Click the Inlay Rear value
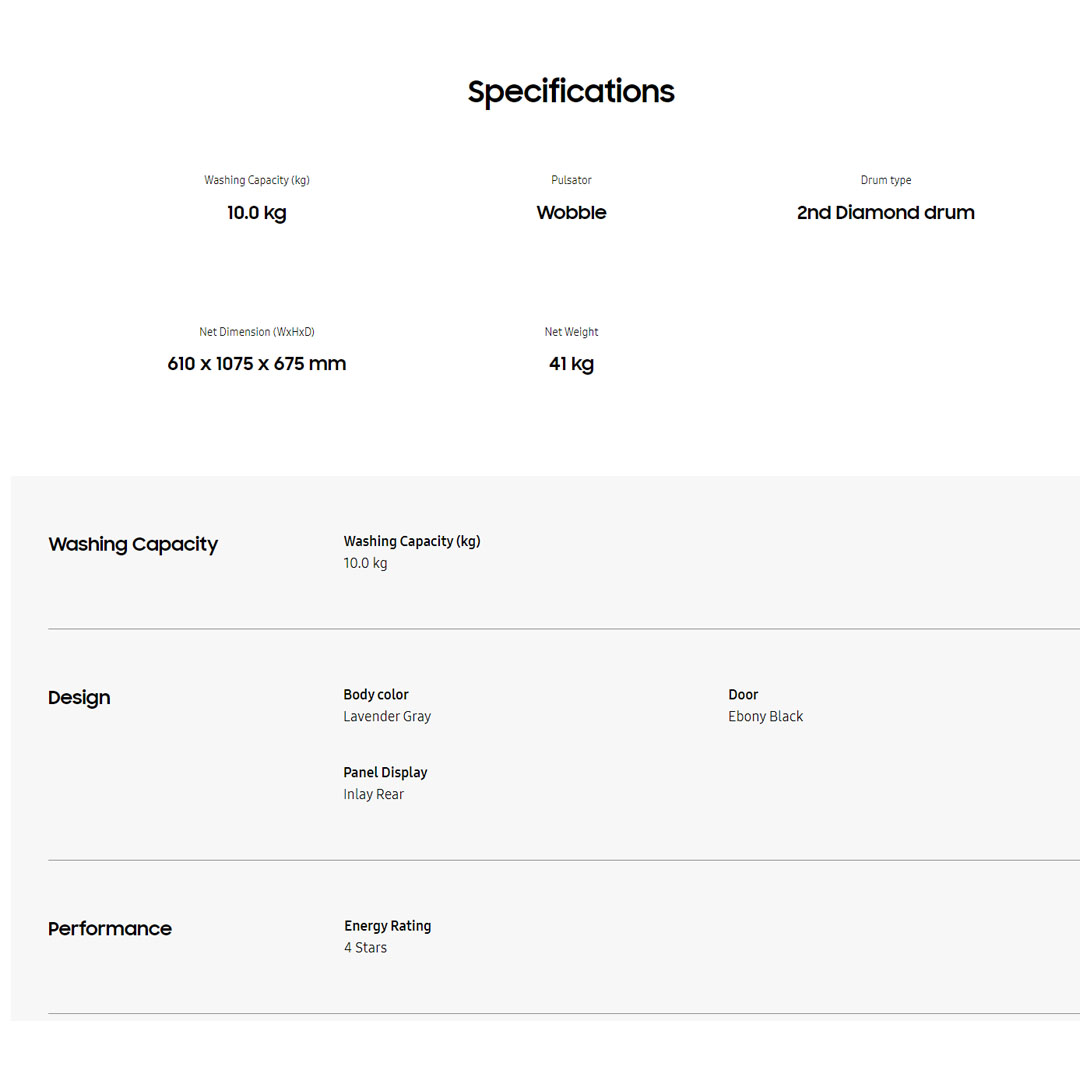 click(x=374, y=795)
